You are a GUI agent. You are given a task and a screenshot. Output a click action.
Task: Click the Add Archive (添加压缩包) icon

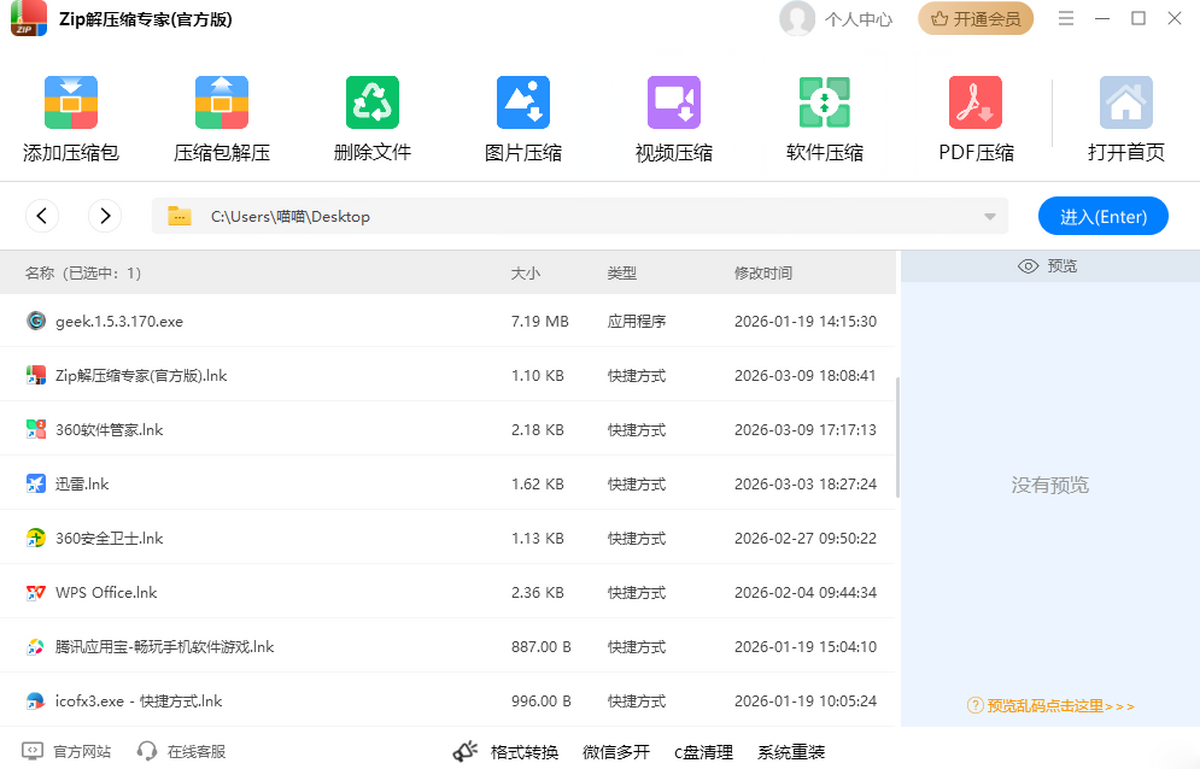pyautogui.click(x=71, y=103)
